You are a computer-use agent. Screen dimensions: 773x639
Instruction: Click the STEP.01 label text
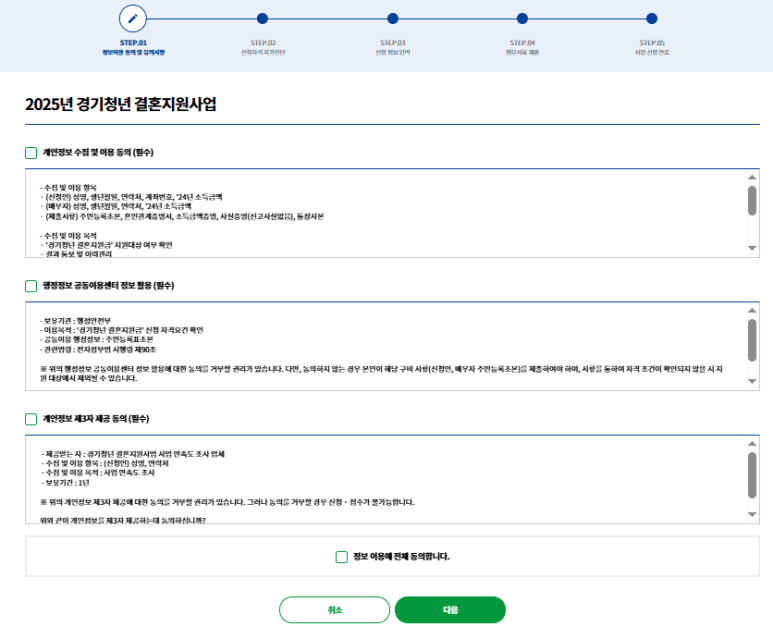tap(133, 43)
